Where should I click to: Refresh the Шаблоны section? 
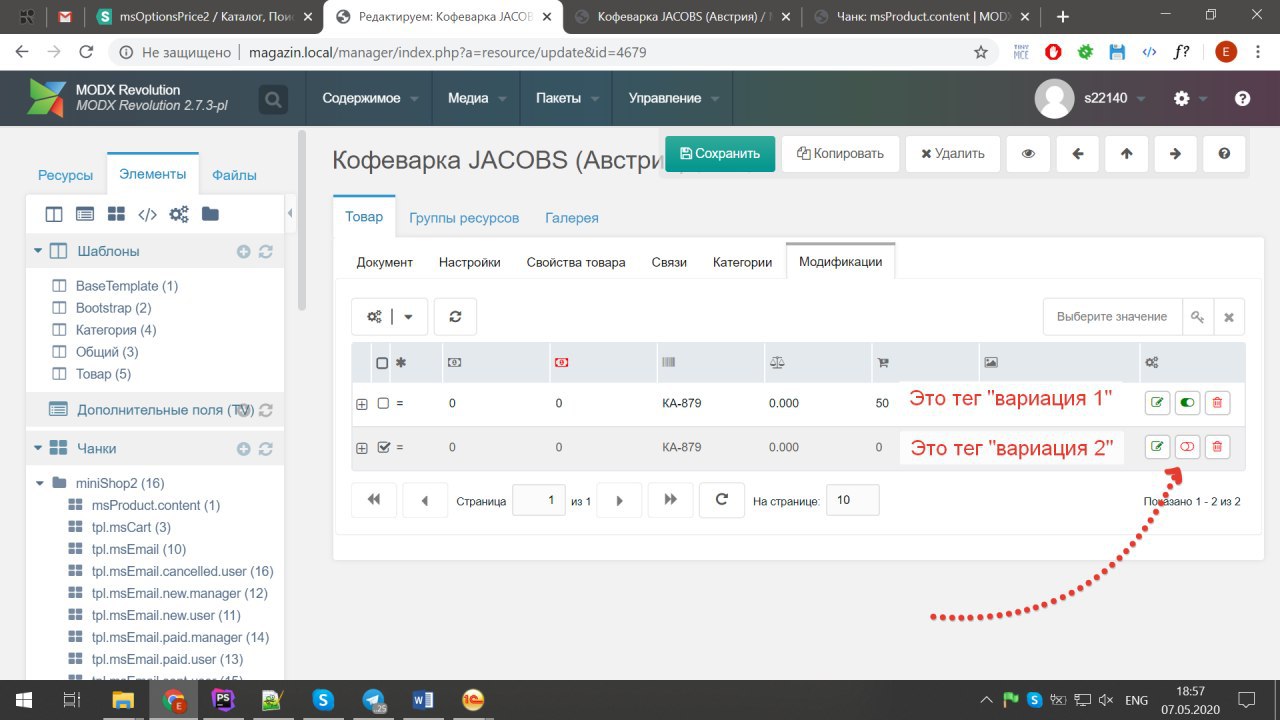[266, 252]
